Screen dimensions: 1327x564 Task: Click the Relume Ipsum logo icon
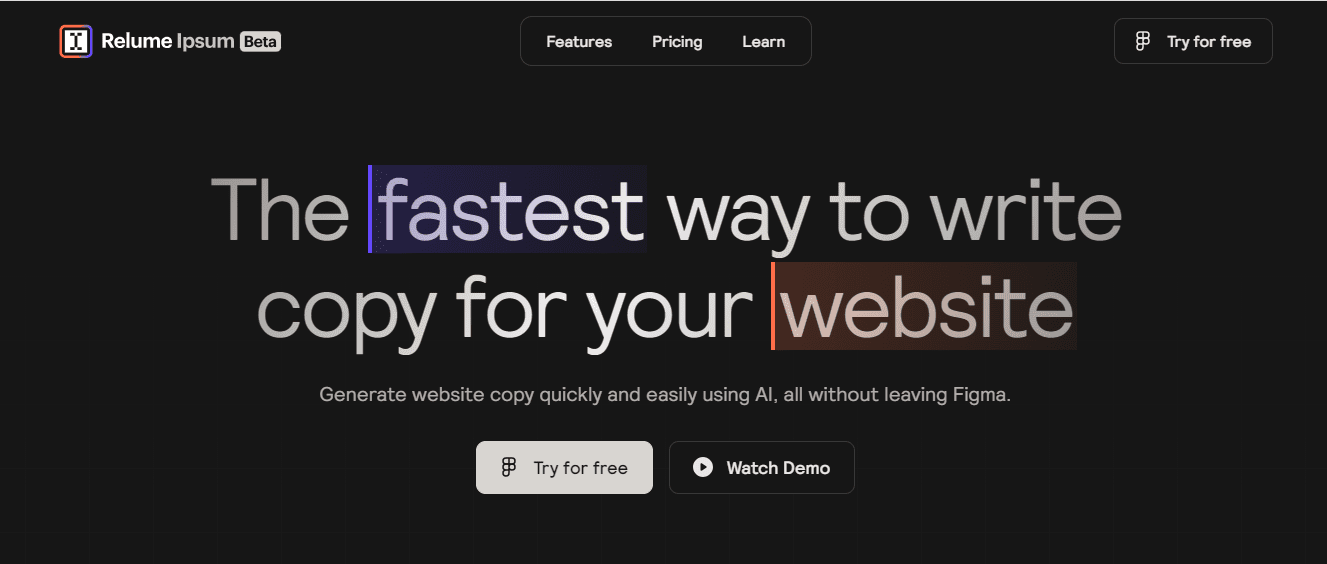[x=76, y=41]
